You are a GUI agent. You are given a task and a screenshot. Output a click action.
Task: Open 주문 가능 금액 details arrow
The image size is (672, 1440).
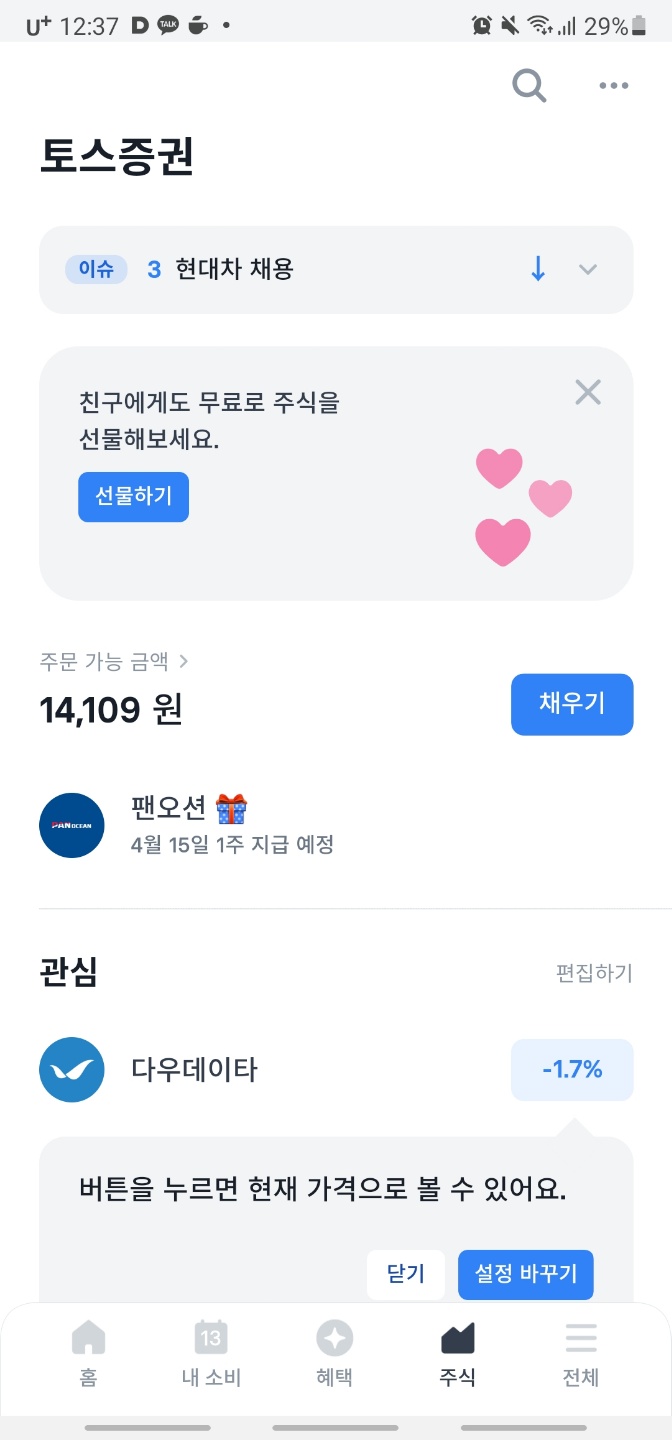pyautogui.click(x=183, y=661)
